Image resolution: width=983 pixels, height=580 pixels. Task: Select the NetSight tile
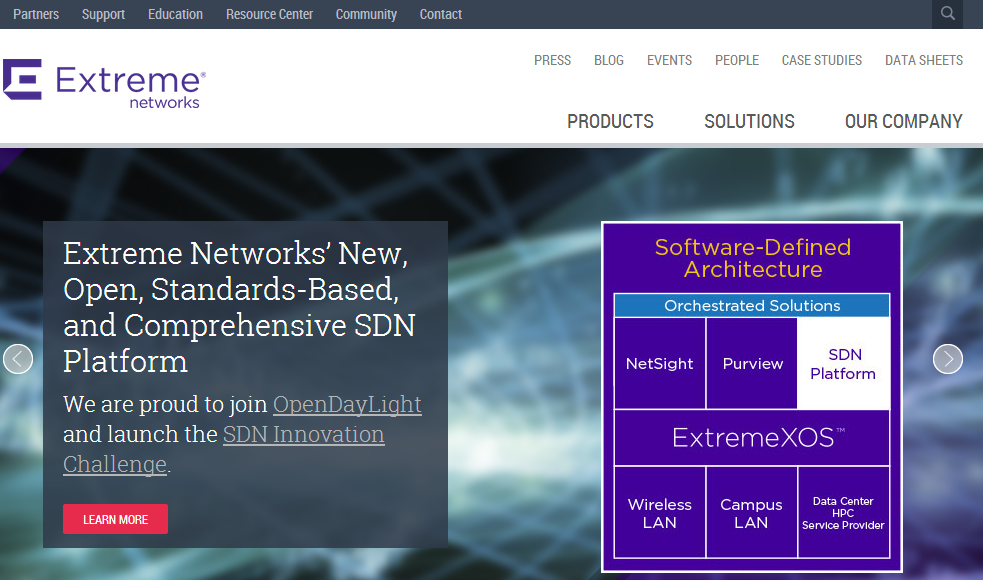click(x=660, y=364)
